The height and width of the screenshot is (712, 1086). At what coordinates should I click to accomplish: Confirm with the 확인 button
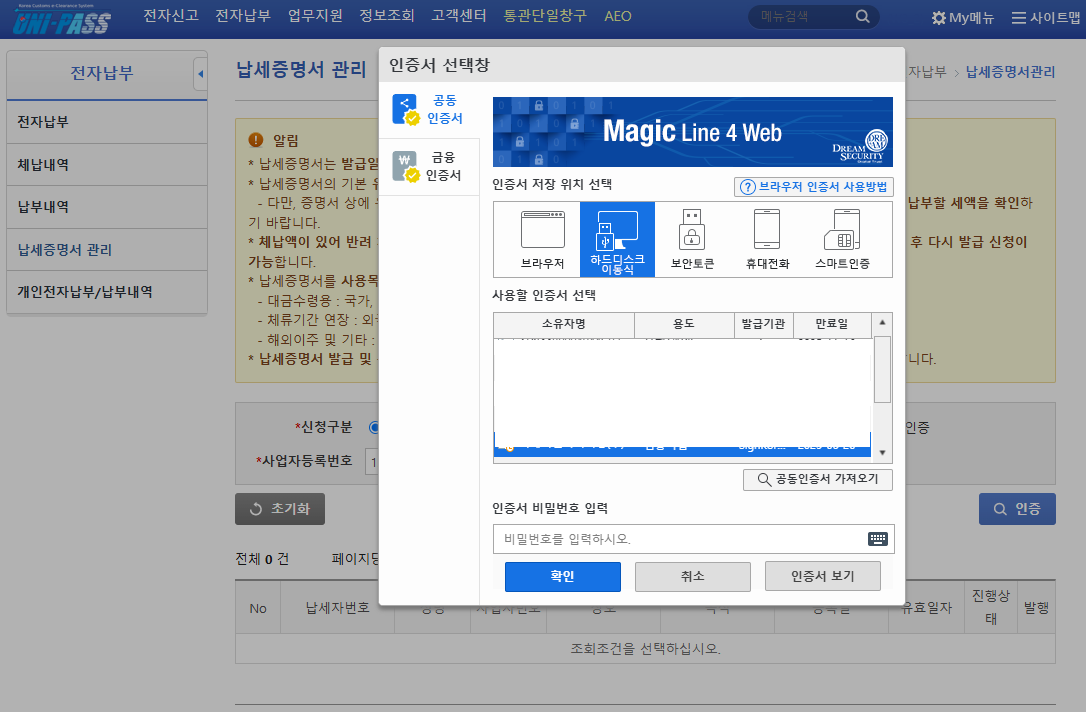tap(562, 576)
